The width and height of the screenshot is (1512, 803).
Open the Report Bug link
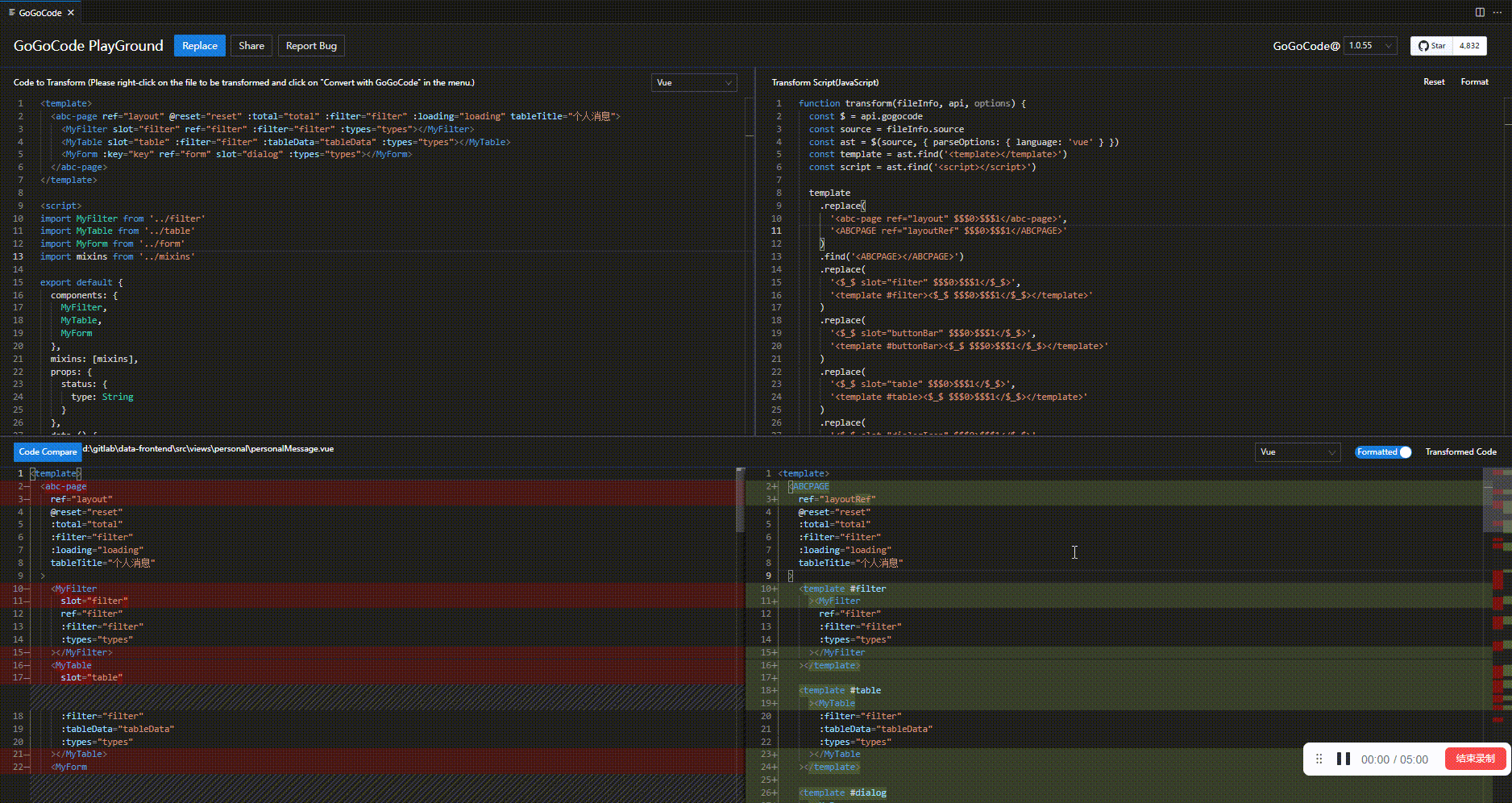click(311, 46)
